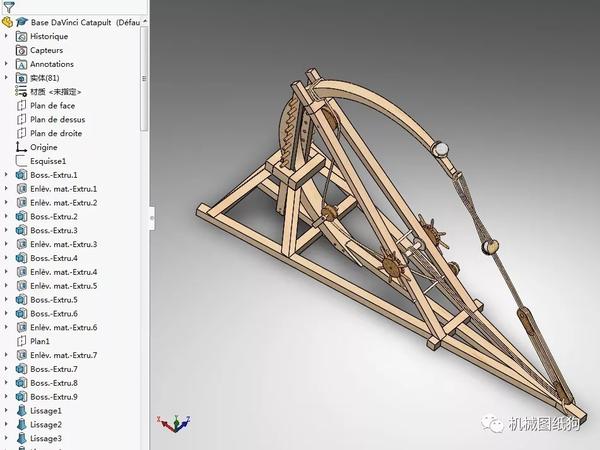600x450 pixels.
Task: Click the Esquisse1 sketch icon
Action: point(21,161)
